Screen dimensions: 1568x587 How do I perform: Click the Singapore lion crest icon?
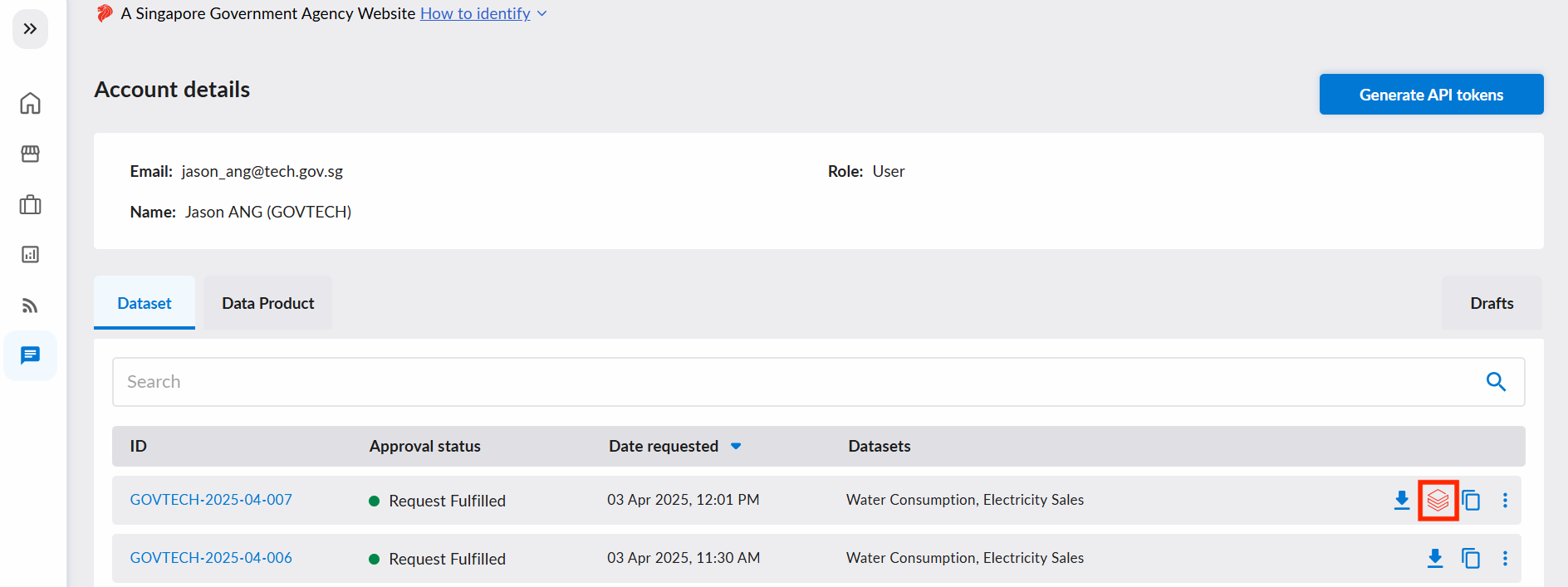pyautogui.click(x=105, y=13)
